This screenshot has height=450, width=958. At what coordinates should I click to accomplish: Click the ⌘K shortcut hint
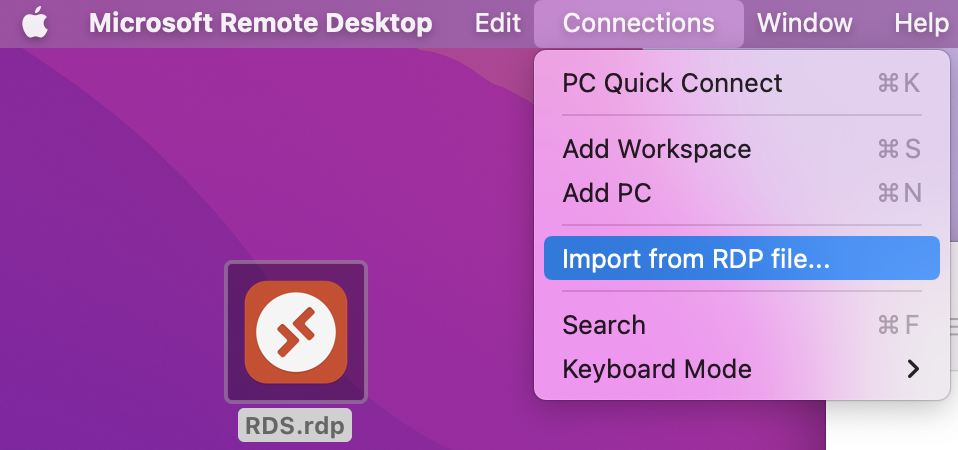tap(898, 83)
